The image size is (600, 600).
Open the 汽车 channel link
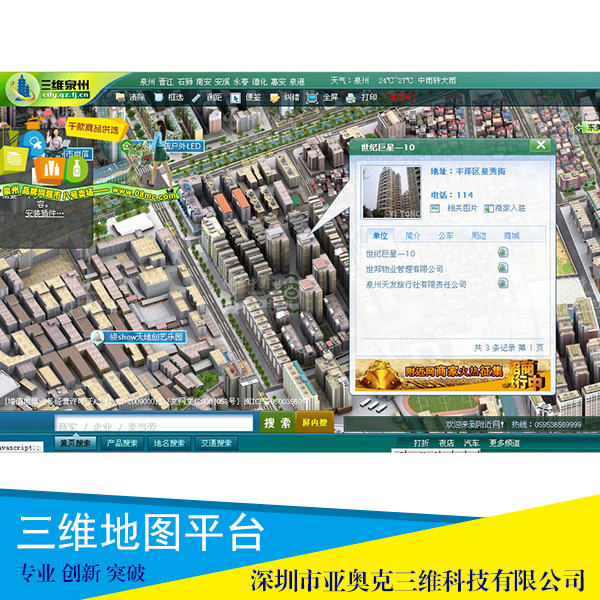point(471,443)
